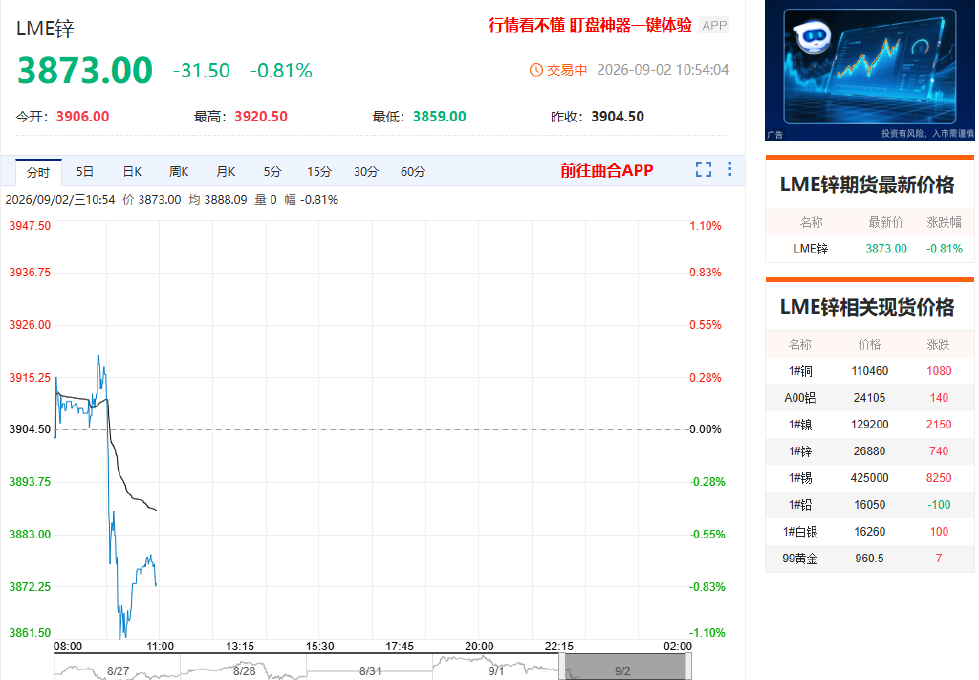Click the A00铝 spot price row
The image size is (979, 680).
coord(870,398)
